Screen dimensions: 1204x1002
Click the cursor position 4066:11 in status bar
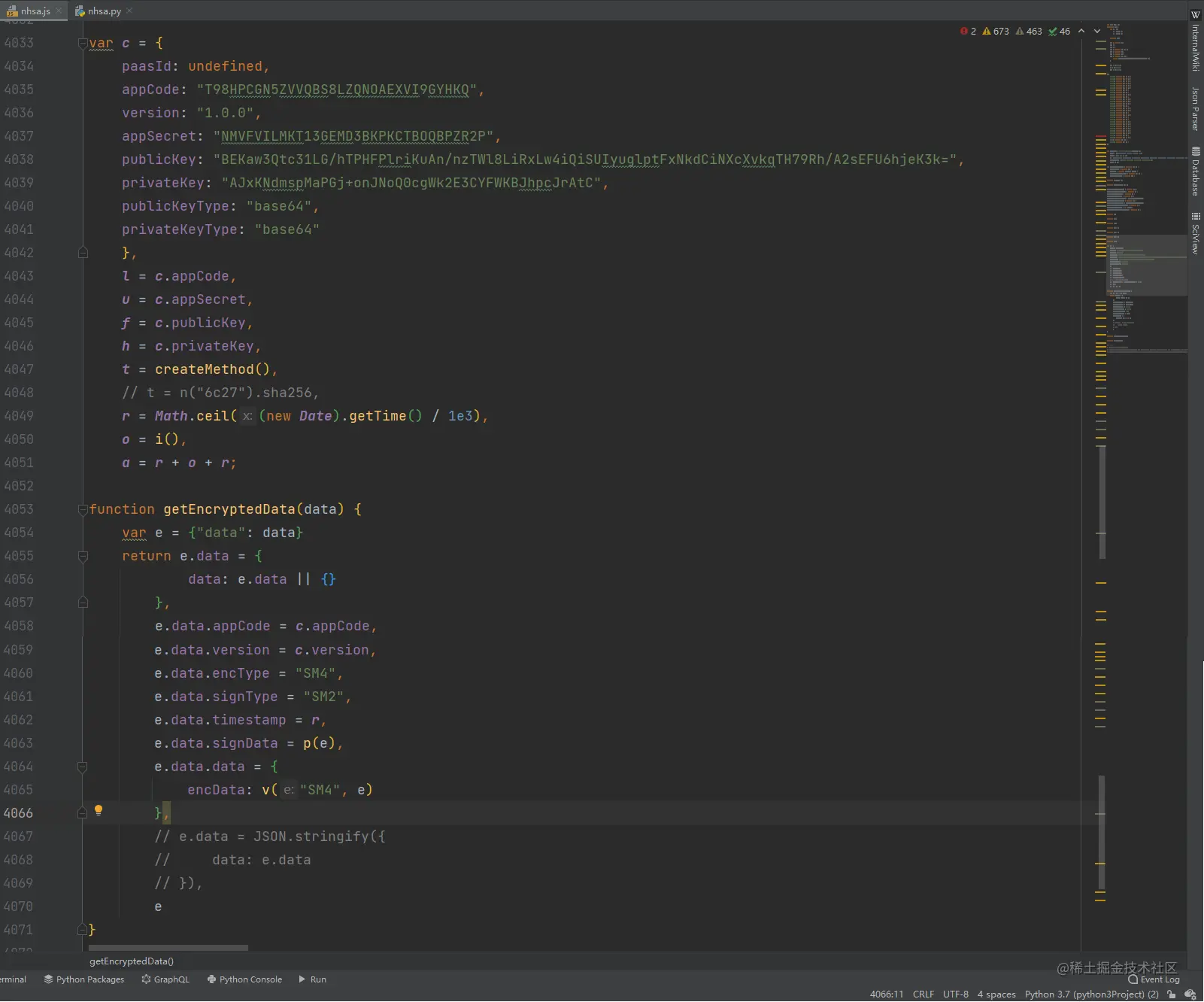887,994
